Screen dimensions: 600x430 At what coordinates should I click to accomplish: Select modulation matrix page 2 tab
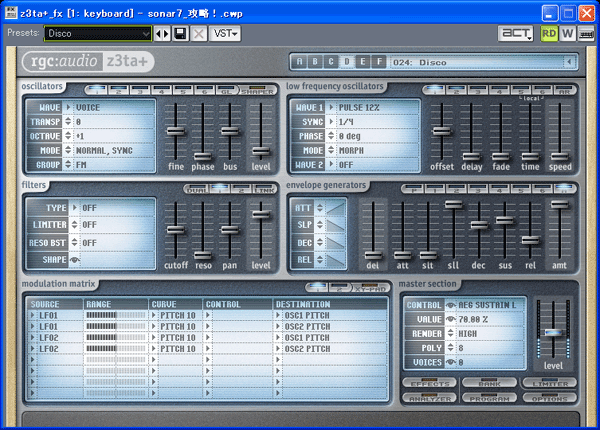tap(340, 288)
